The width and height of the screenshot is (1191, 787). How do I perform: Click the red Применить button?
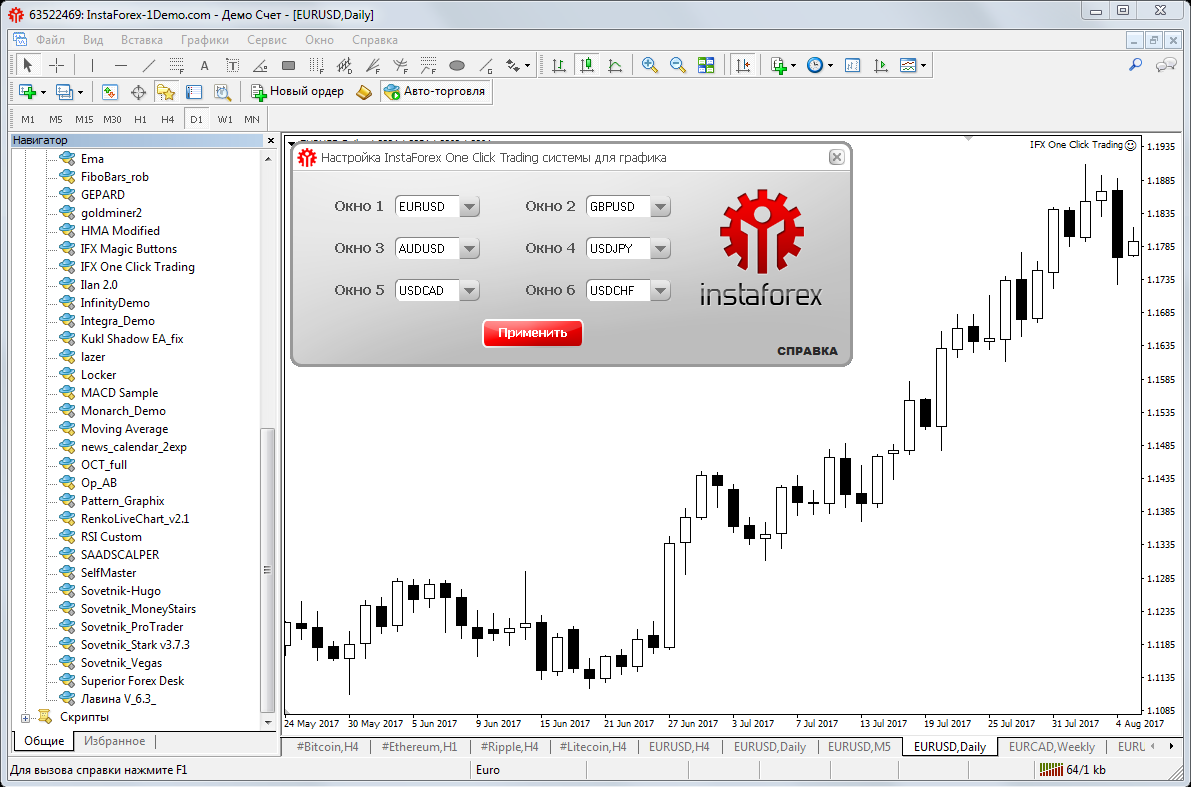532,333
